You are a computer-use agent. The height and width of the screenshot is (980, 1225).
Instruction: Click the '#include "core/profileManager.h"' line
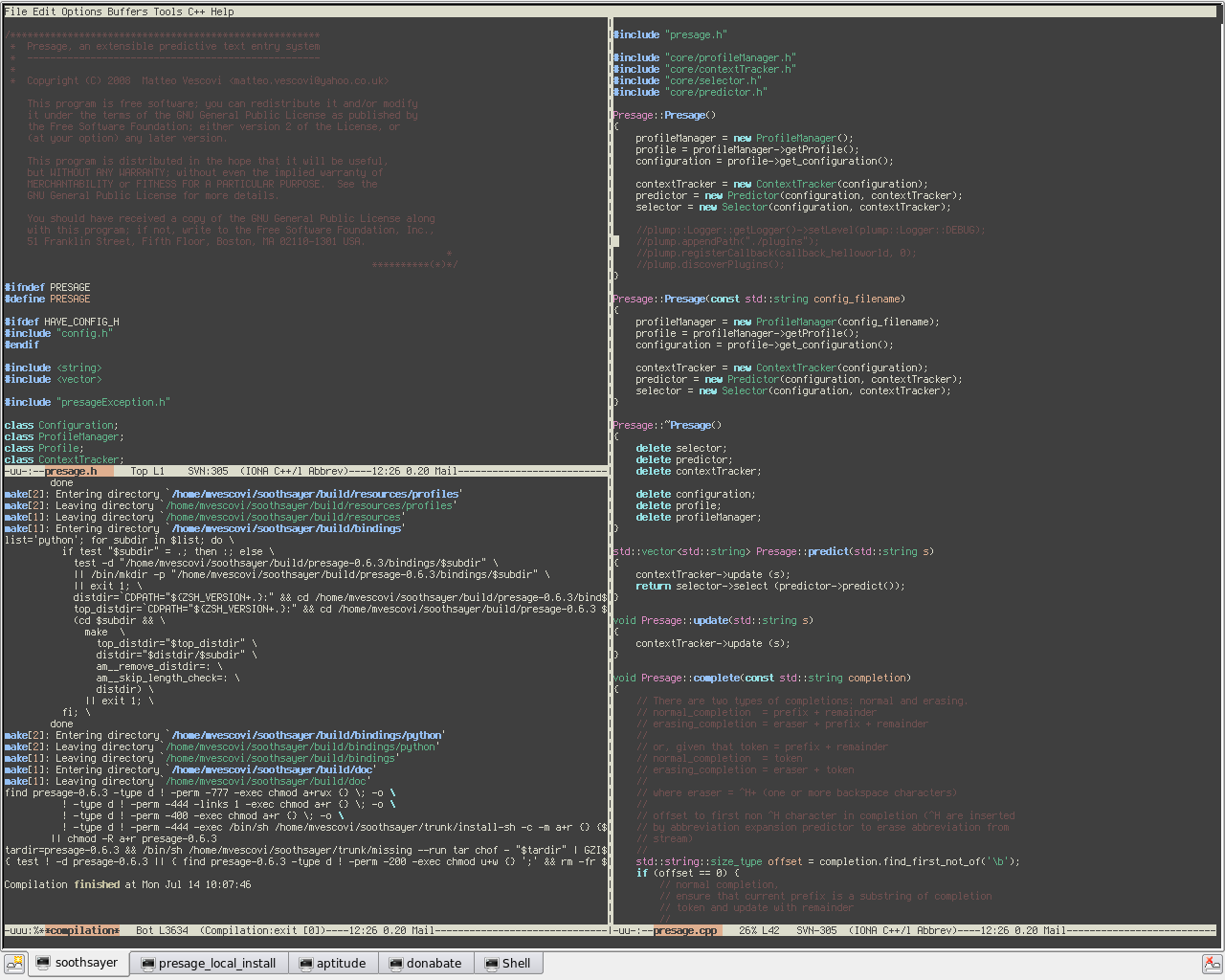click(x=704, y=57)
